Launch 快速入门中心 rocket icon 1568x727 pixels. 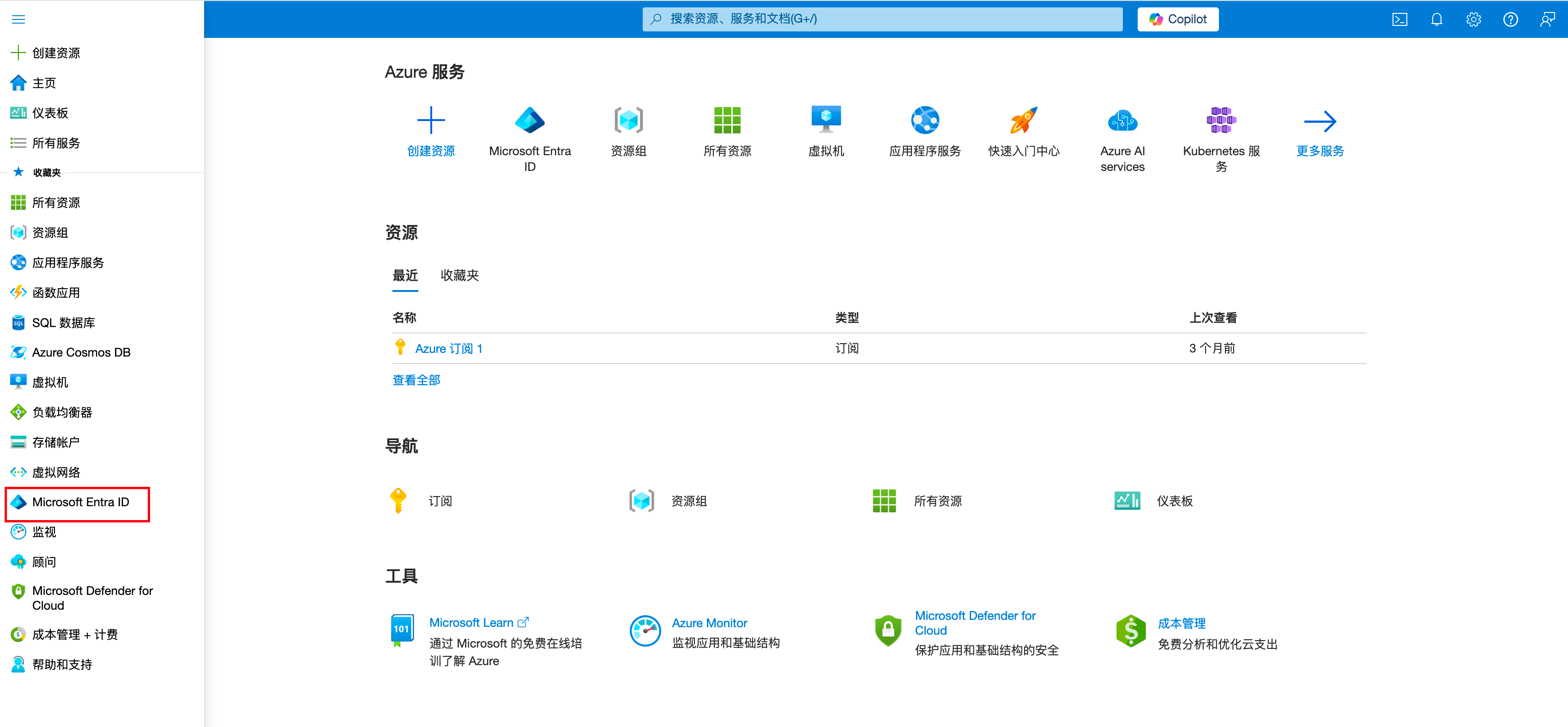point(1023,121)
